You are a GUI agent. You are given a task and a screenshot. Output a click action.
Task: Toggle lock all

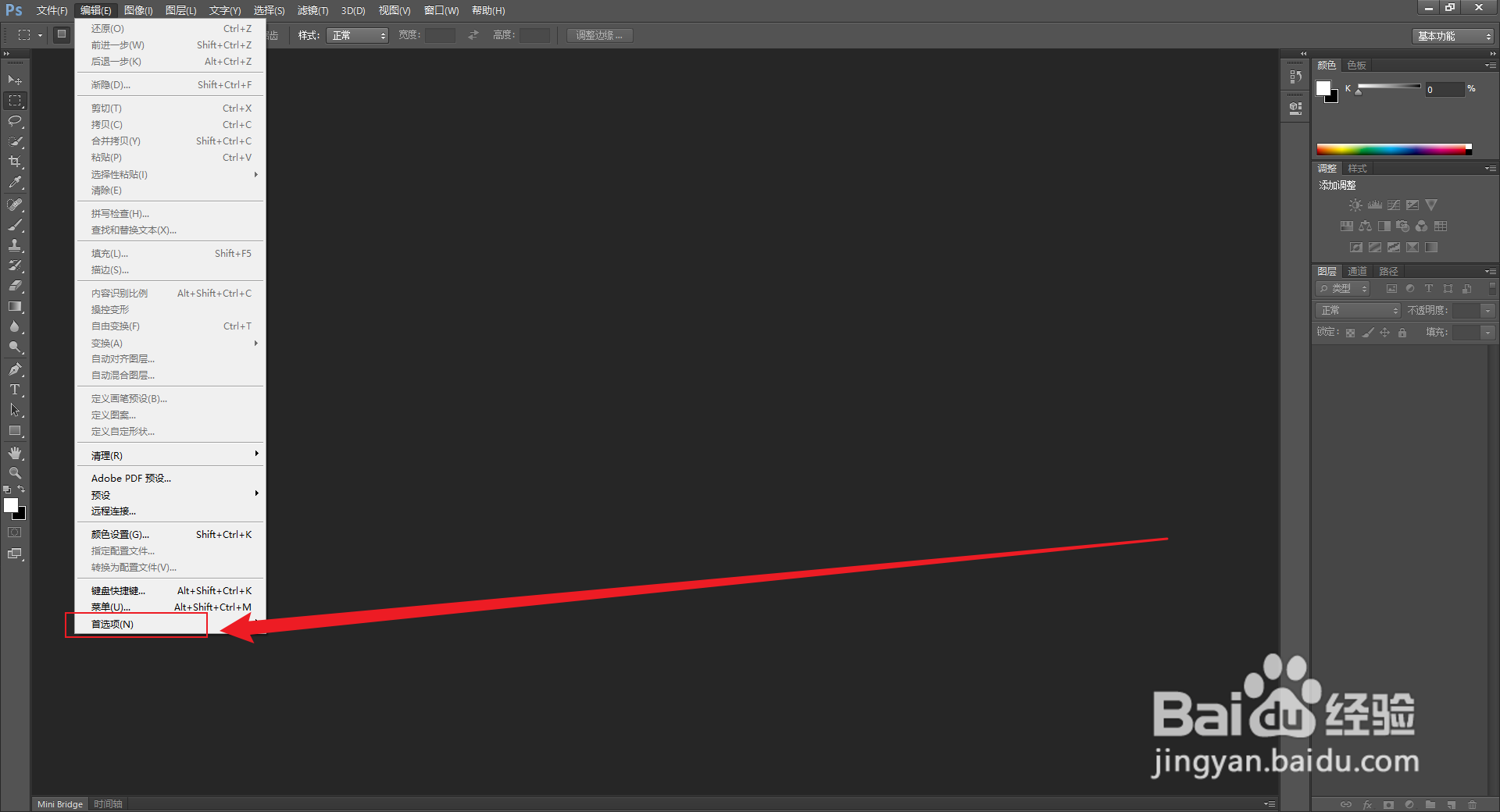click(x=1402, y=333)
